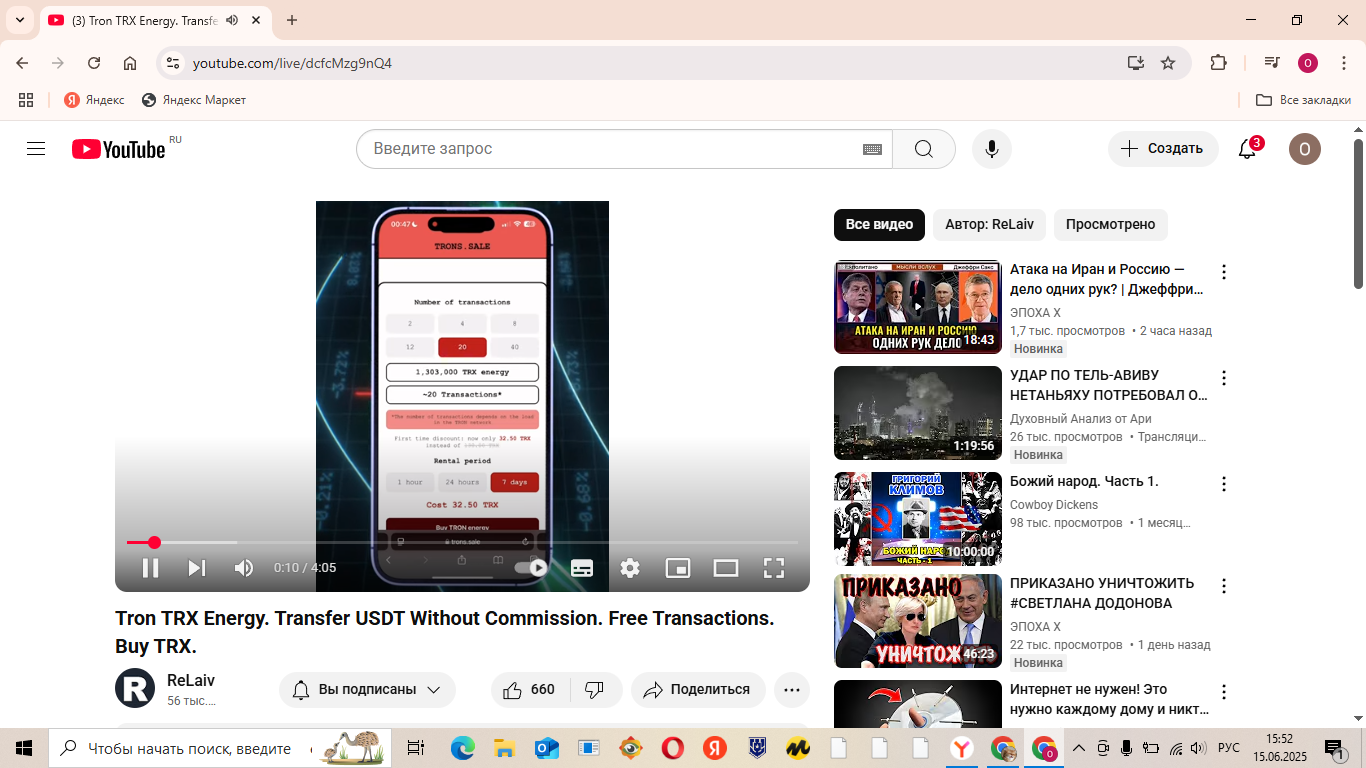Viewport: 1366px width, 768px height.
Task: Open the Интернет не нужен video title
Action: click(x=1109, y=699)
